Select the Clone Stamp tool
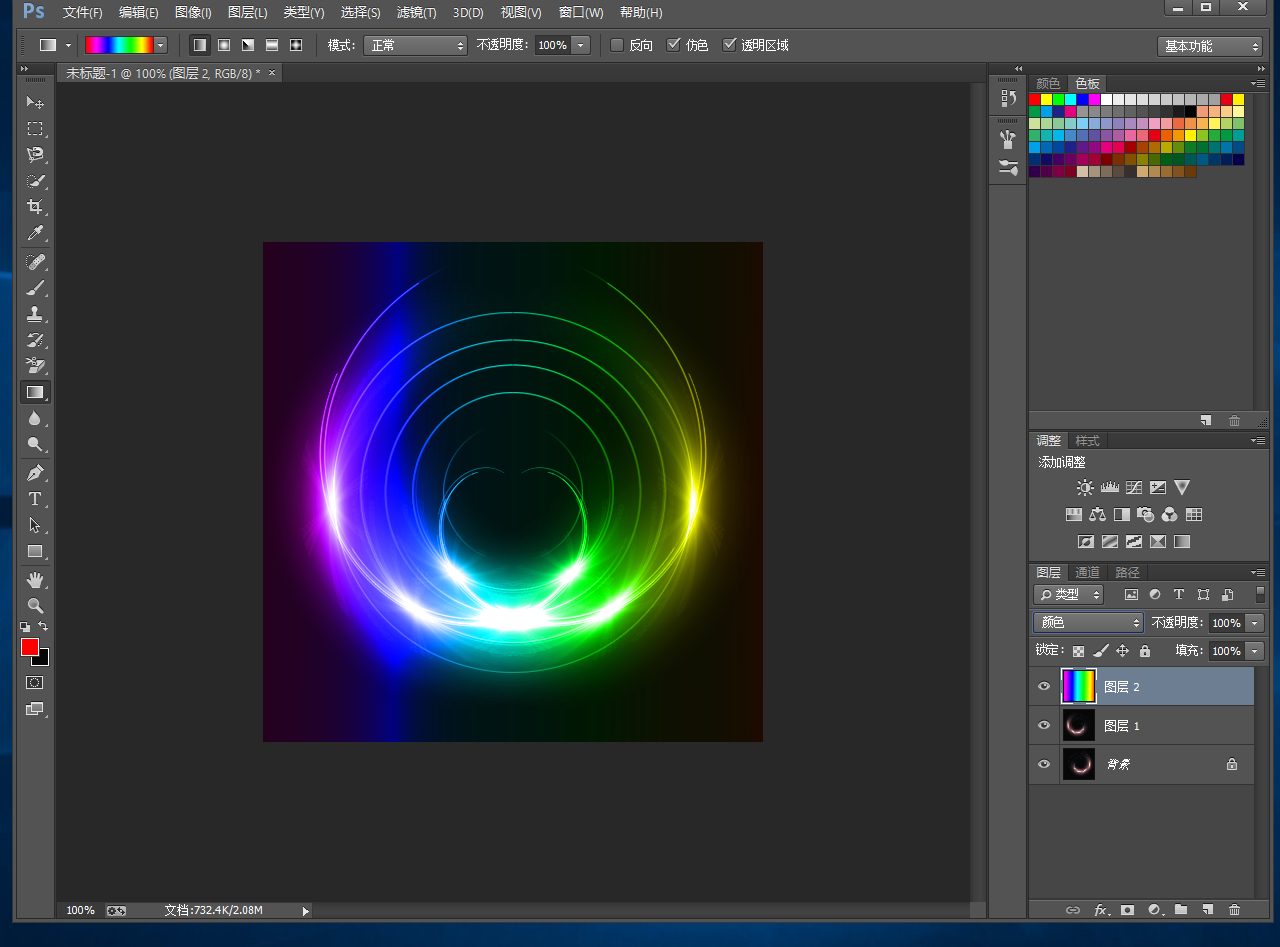 (35, 314)
